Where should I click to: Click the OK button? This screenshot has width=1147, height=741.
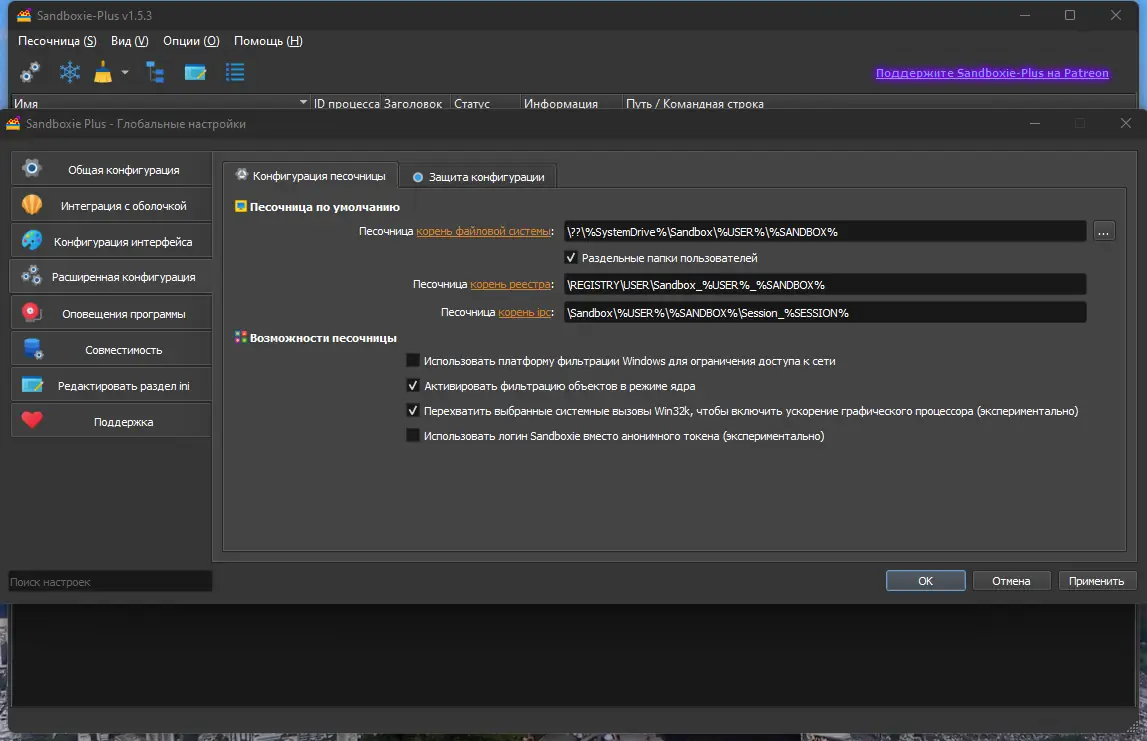point(925,581)
